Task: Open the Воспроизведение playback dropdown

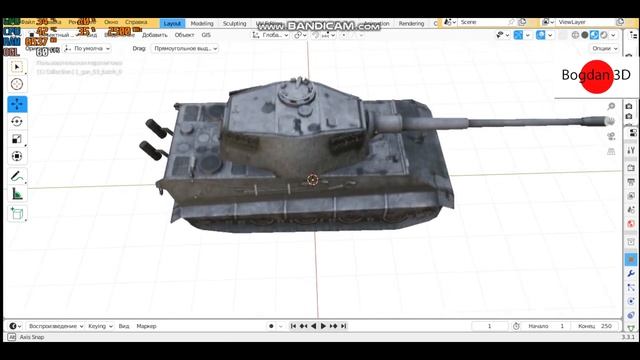Action: tap(56, 326)
